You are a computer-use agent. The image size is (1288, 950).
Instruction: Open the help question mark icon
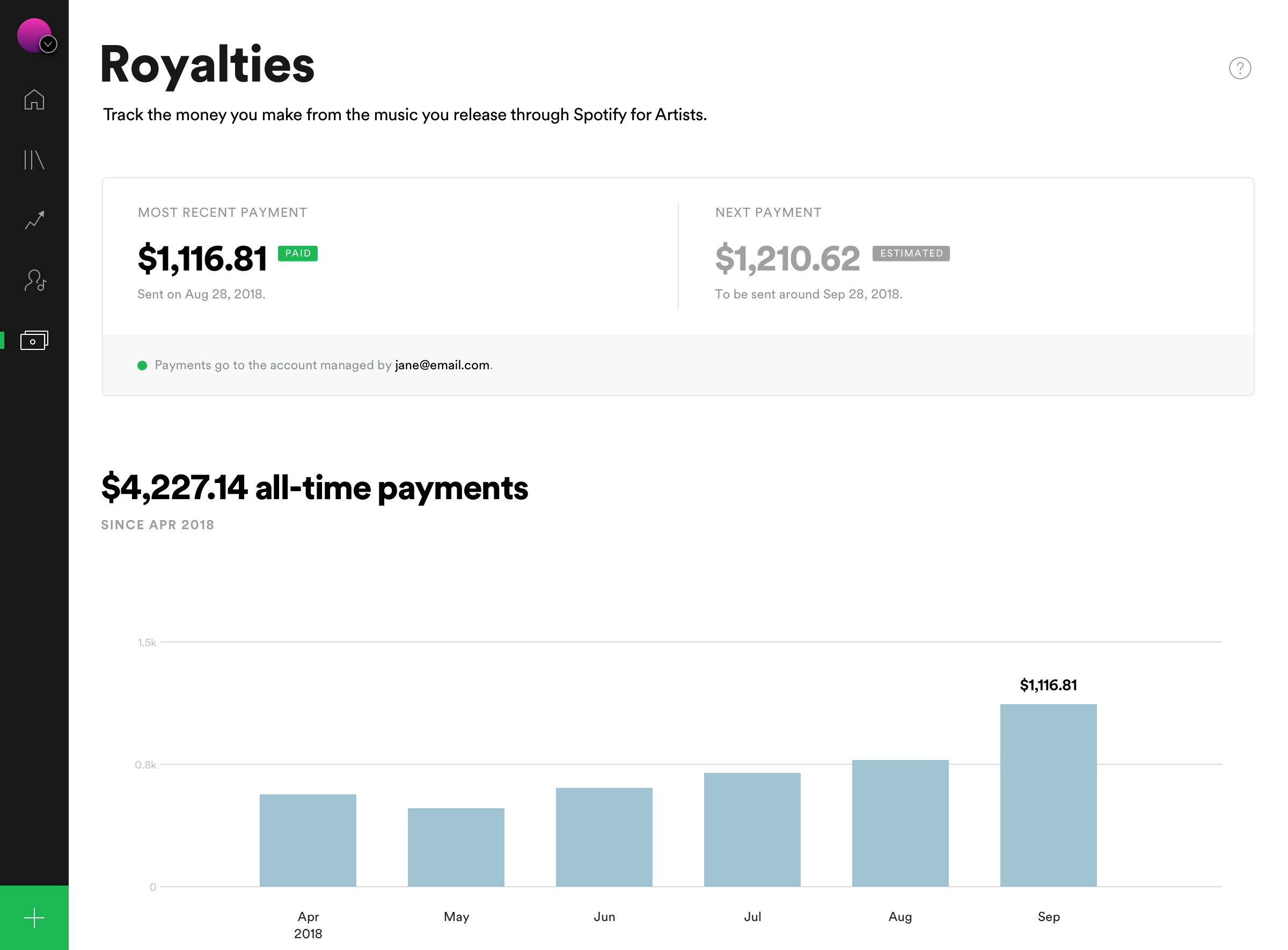[1240, 69]
